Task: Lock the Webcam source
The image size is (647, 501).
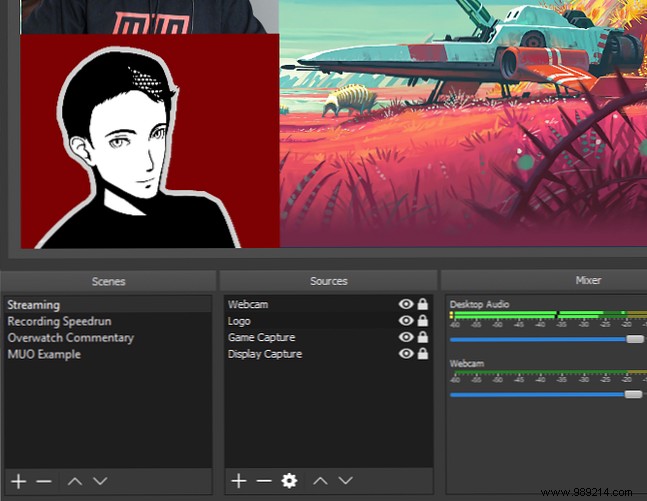Action: tap(423, 304)
